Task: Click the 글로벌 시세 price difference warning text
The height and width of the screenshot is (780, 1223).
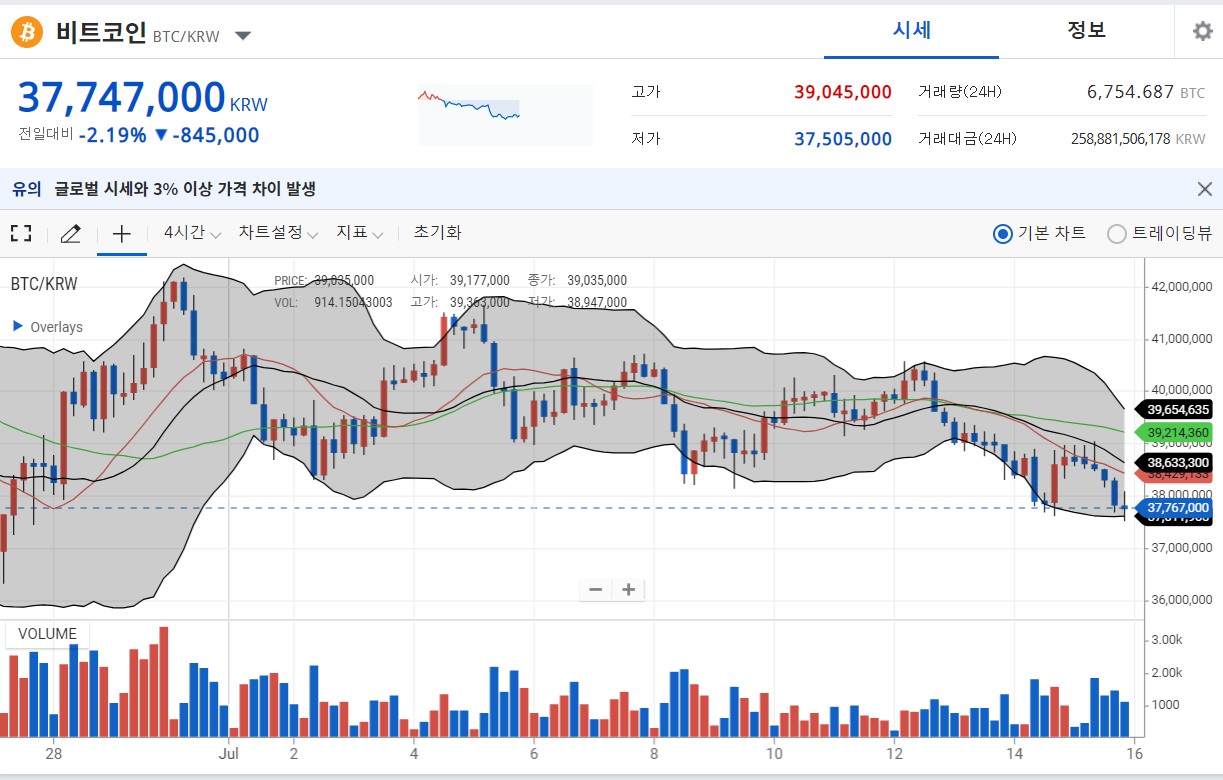Action: [x=185, y=189]
